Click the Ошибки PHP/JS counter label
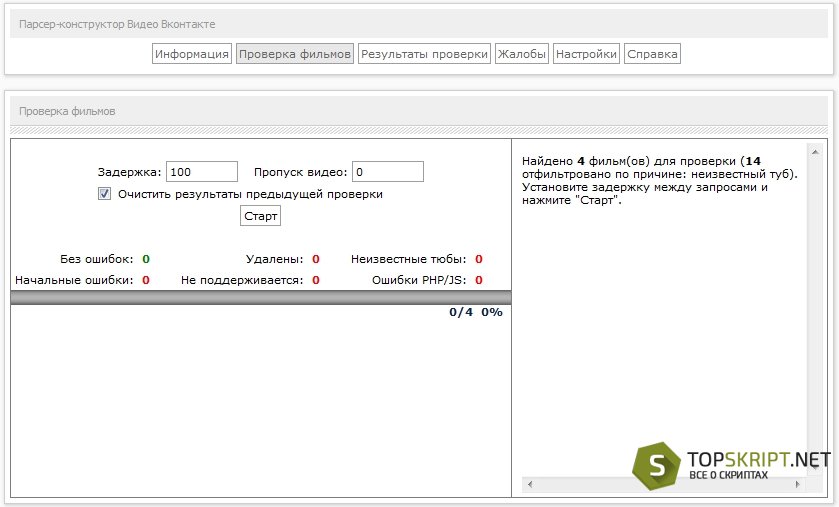The image size is (839, 507). (x=420, y=280)
